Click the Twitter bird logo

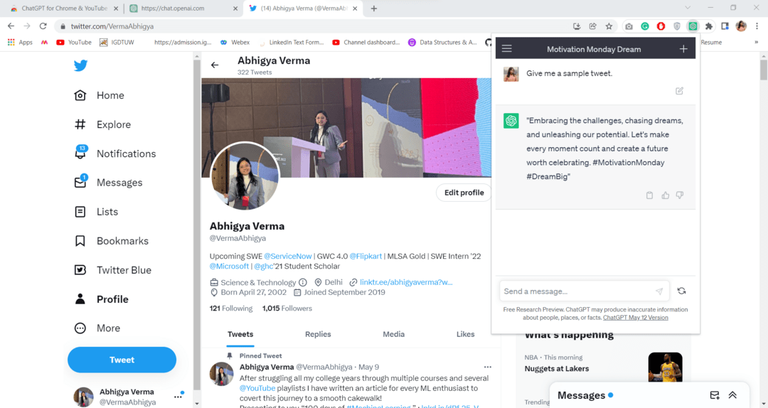81,65
